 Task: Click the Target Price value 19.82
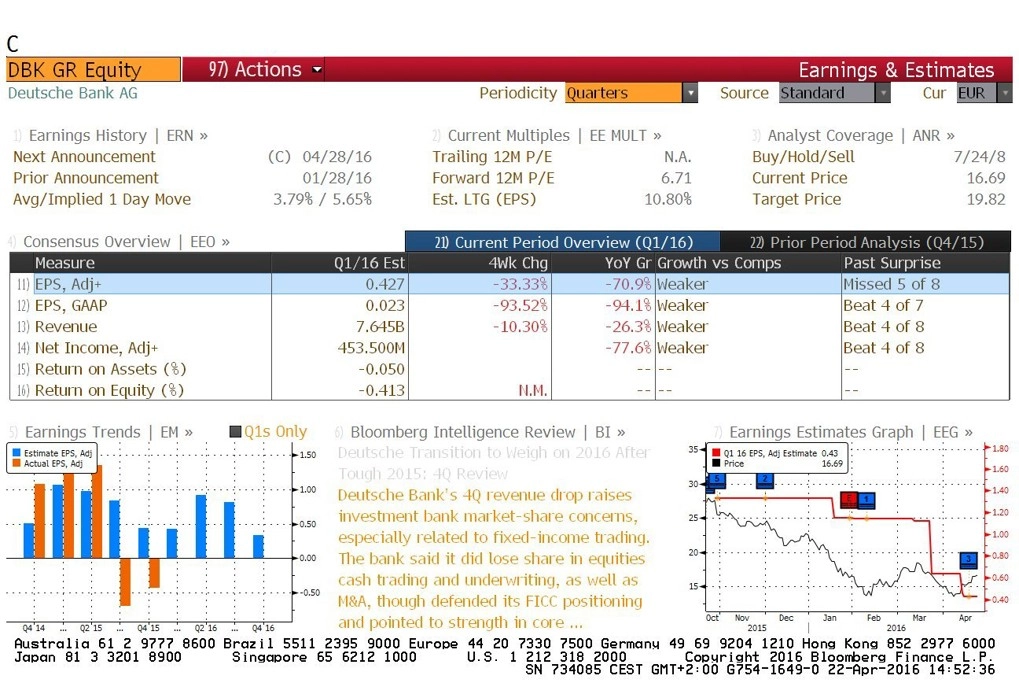pos(986,200)
